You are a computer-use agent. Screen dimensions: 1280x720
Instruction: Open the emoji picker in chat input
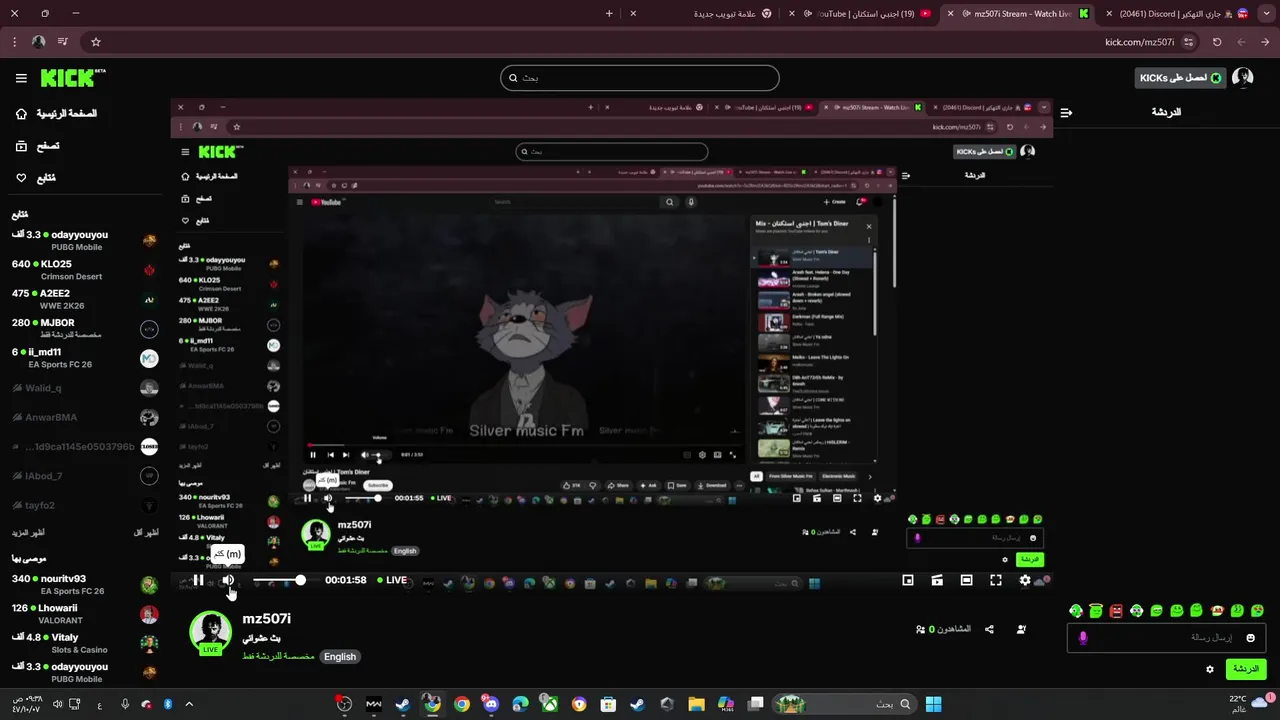tap(1250, 638)
